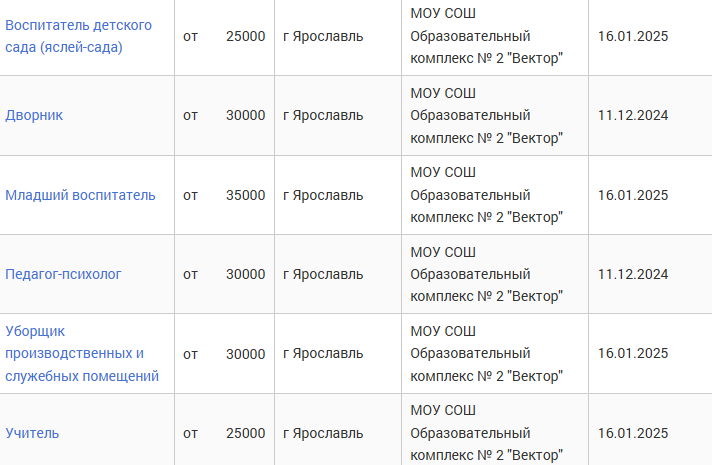Viewport: 712px width, 465px height.
Task: Open the Уборщик производственных и служебных помещений link
Action: click(82, 353)
